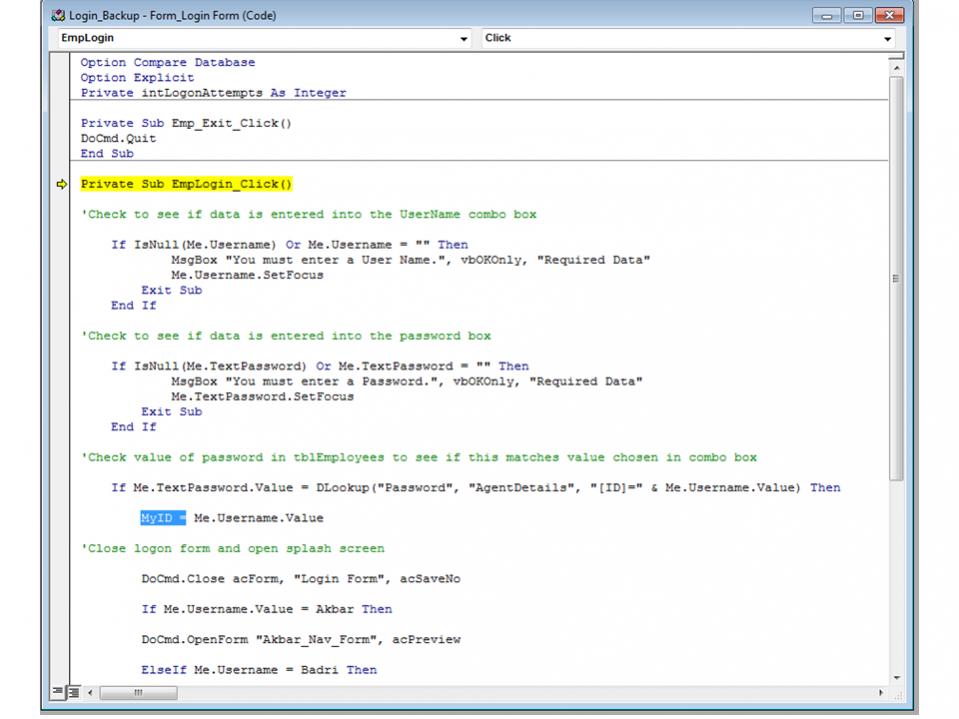This screenshot has width=959, height=719.
Task: Click the comment about the password box
Action: coord(286,336)
